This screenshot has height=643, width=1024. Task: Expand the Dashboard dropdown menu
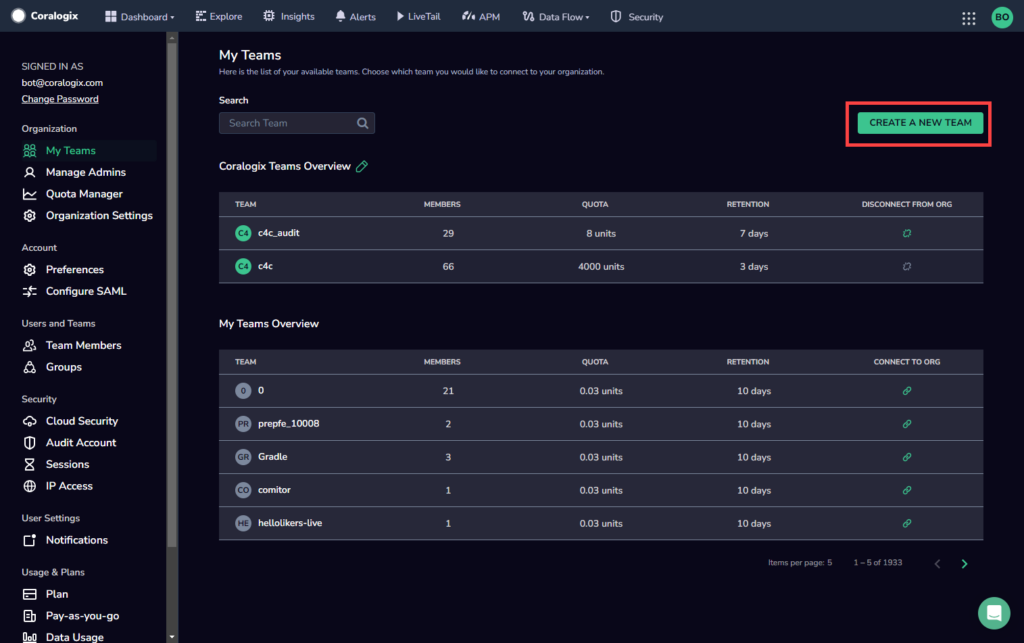140,17
